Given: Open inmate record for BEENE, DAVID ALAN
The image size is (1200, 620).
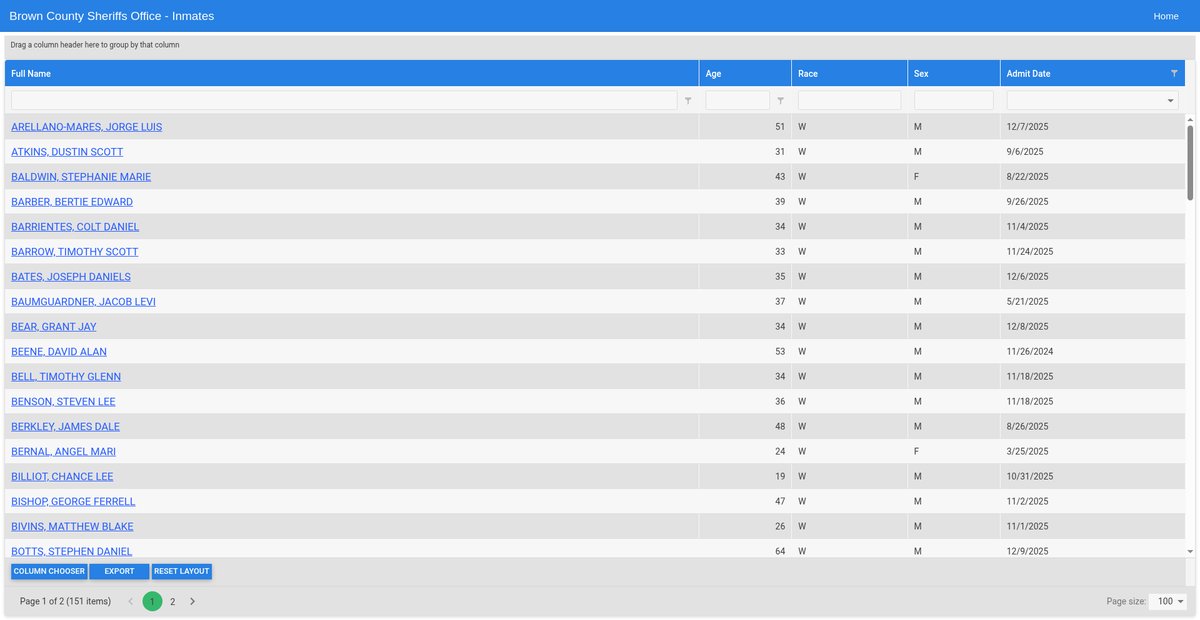Looking at the screenshot, I should 59,352.
